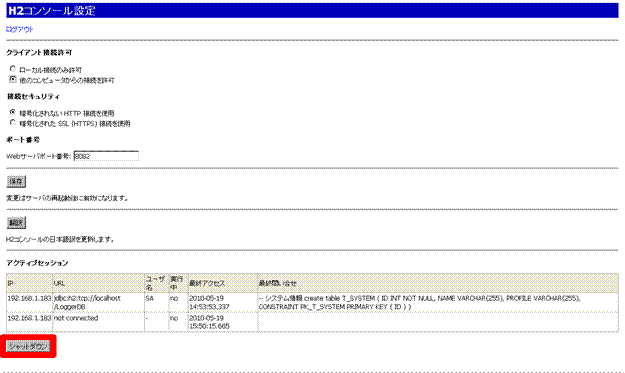Select allow connections from other computers radio
This screenshot has height=373, width=625.
pos(13,79)
